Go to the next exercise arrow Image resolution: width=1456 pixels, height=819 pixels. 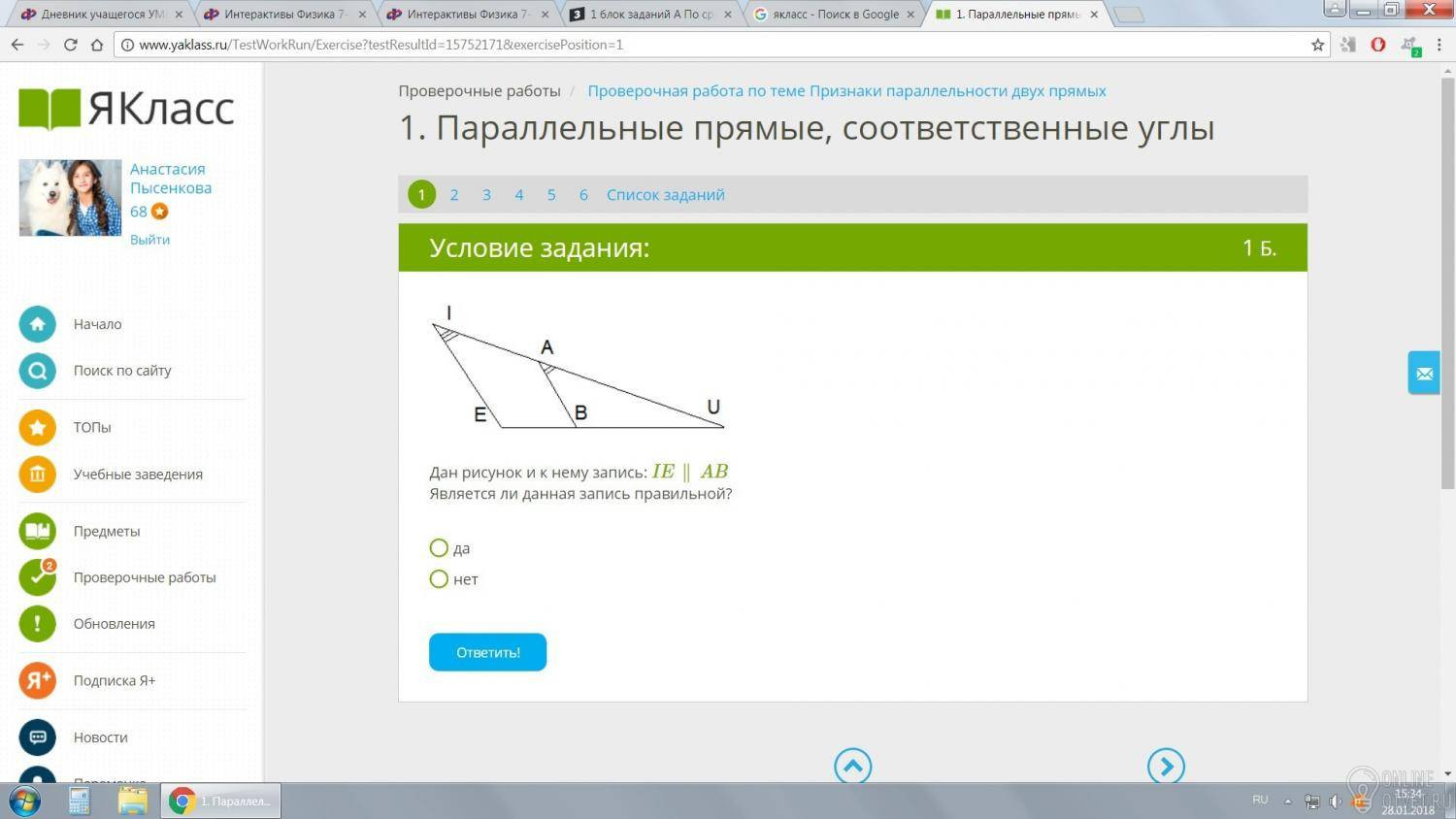(x=1166, y=766)
